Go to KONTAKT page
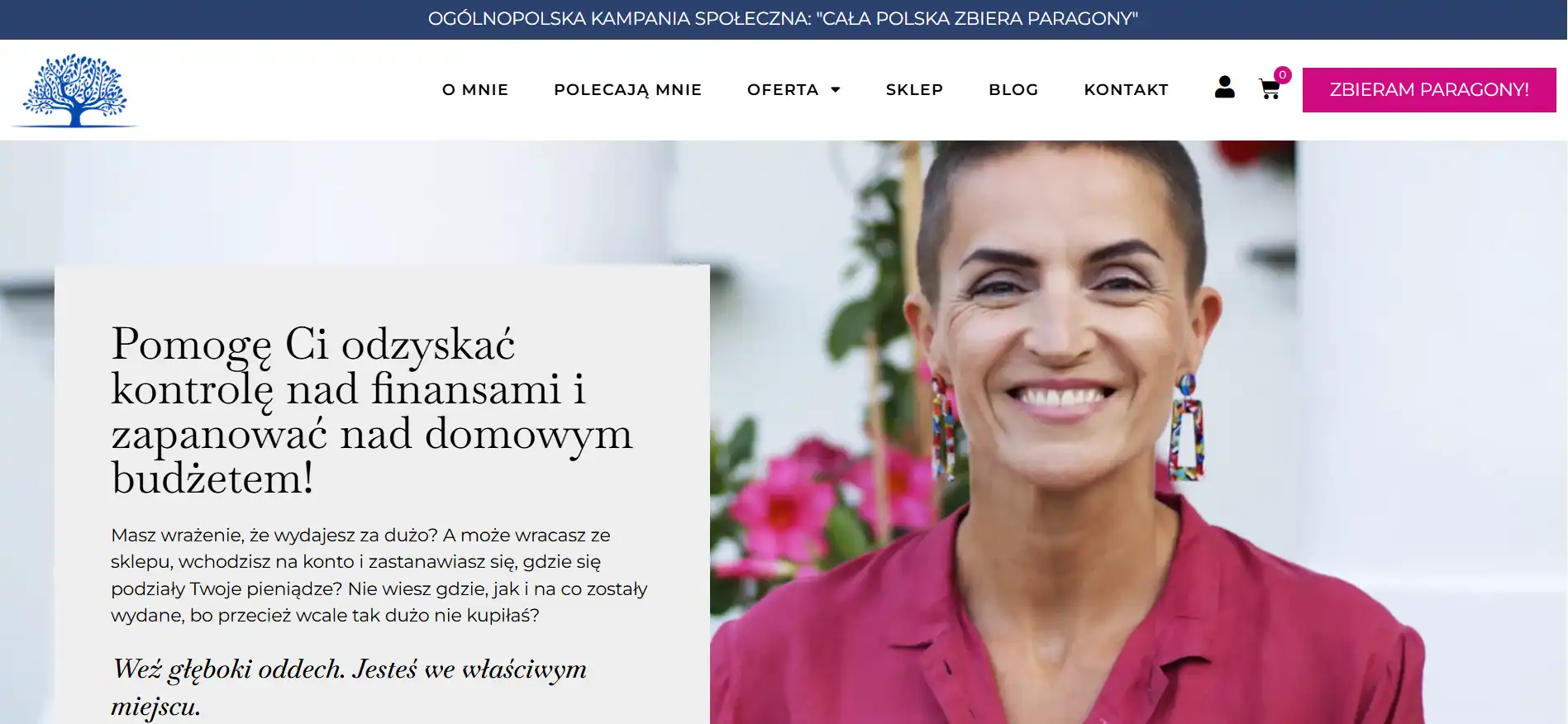This screenshot has width=1568, height=724. [x=1126, y=89]
